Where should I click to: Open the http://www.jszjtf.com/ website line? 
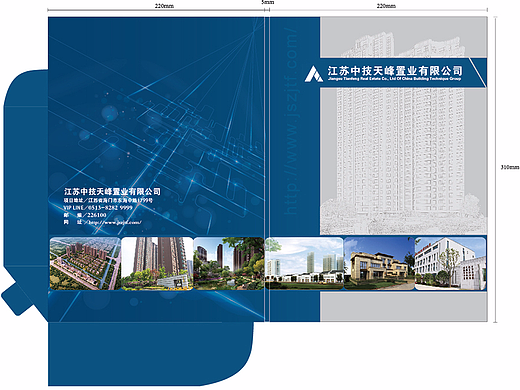[103, 222]
